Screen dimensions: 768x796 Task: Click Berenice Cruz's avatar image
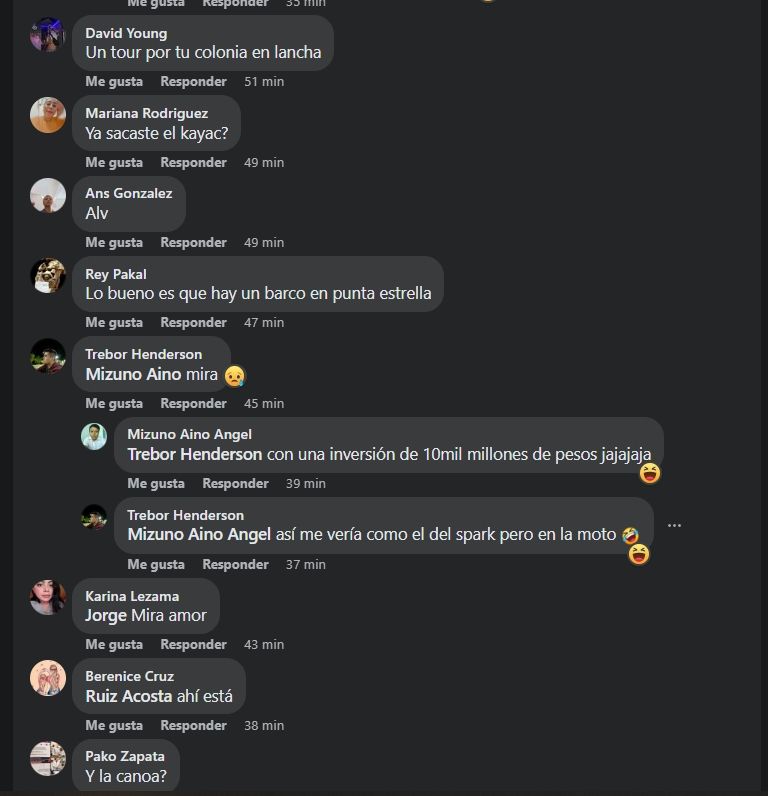tap(48, 678)
